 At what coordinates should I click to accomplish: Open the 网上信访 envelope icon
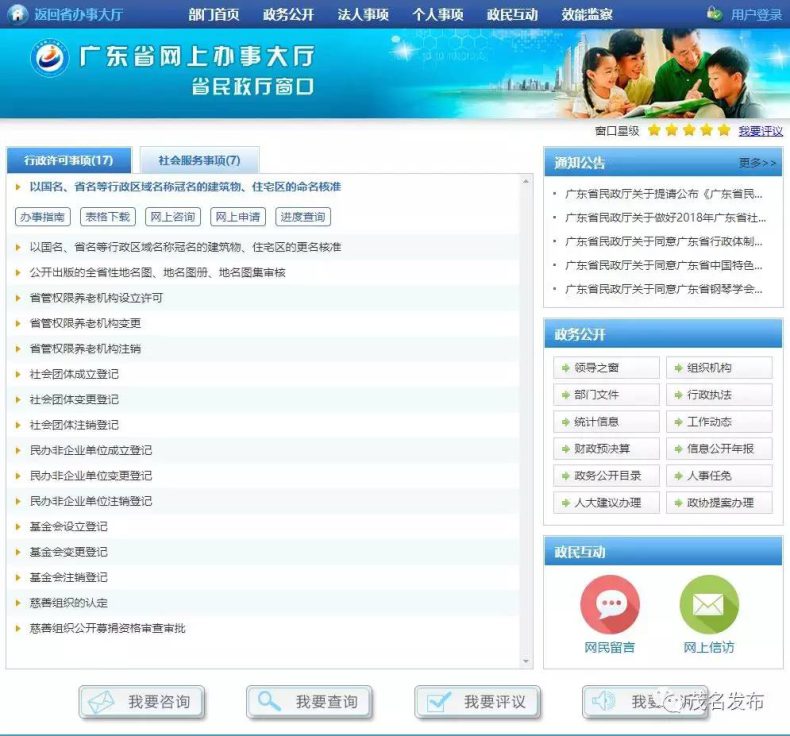click(709, 605)
